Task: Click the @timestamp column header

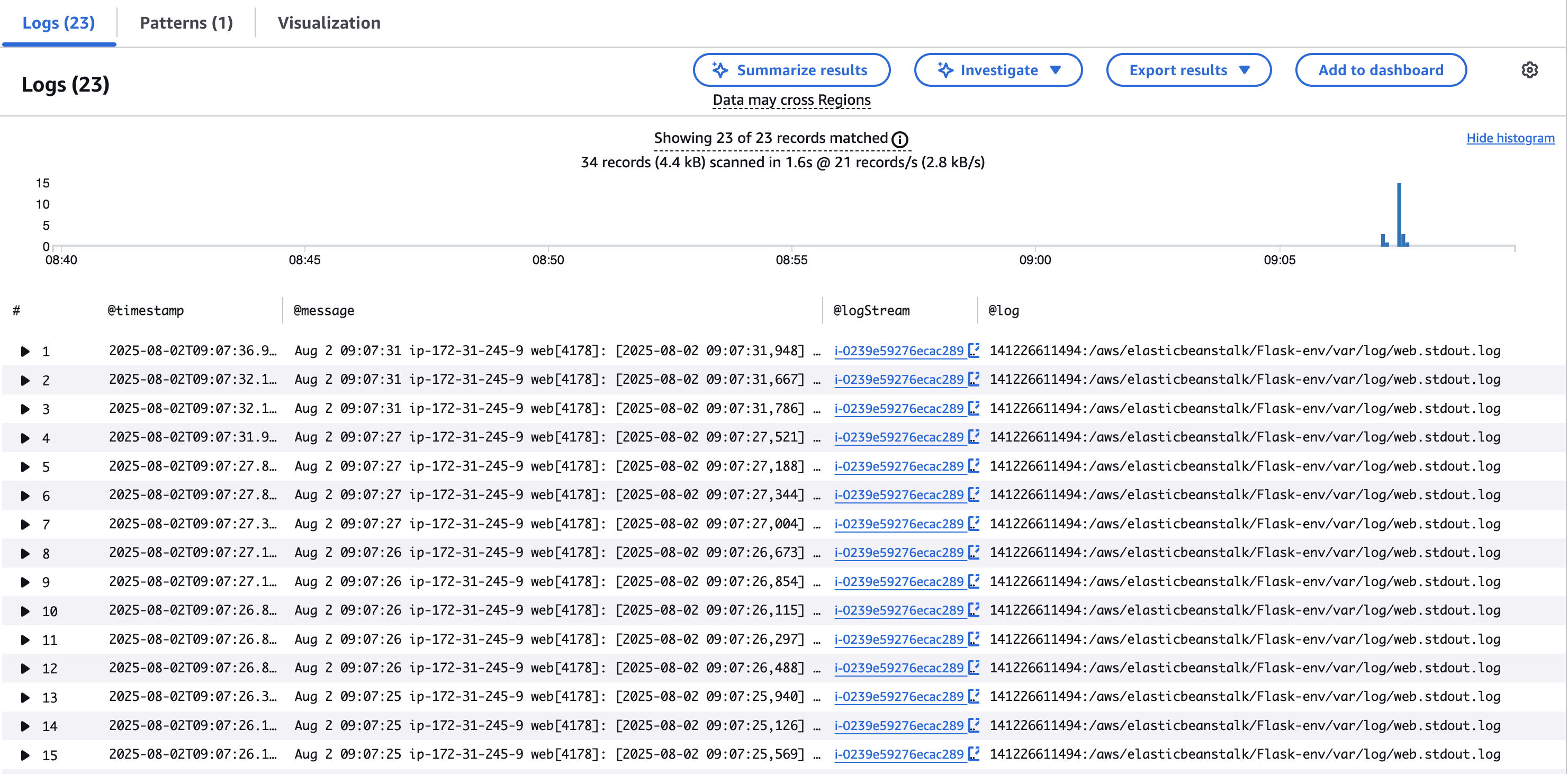Action: [146, 311]
